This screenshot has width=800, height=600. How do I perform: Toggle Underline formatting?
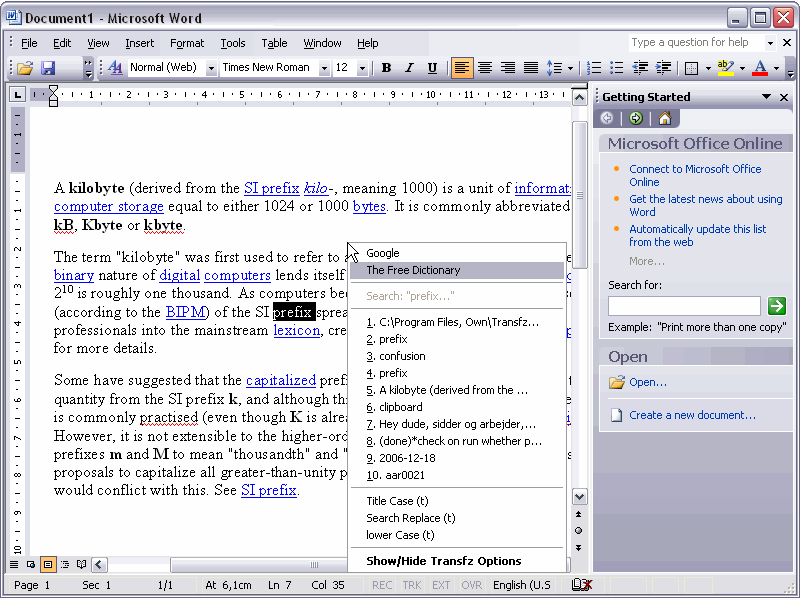pyautogui.click(x=432, y=68)
